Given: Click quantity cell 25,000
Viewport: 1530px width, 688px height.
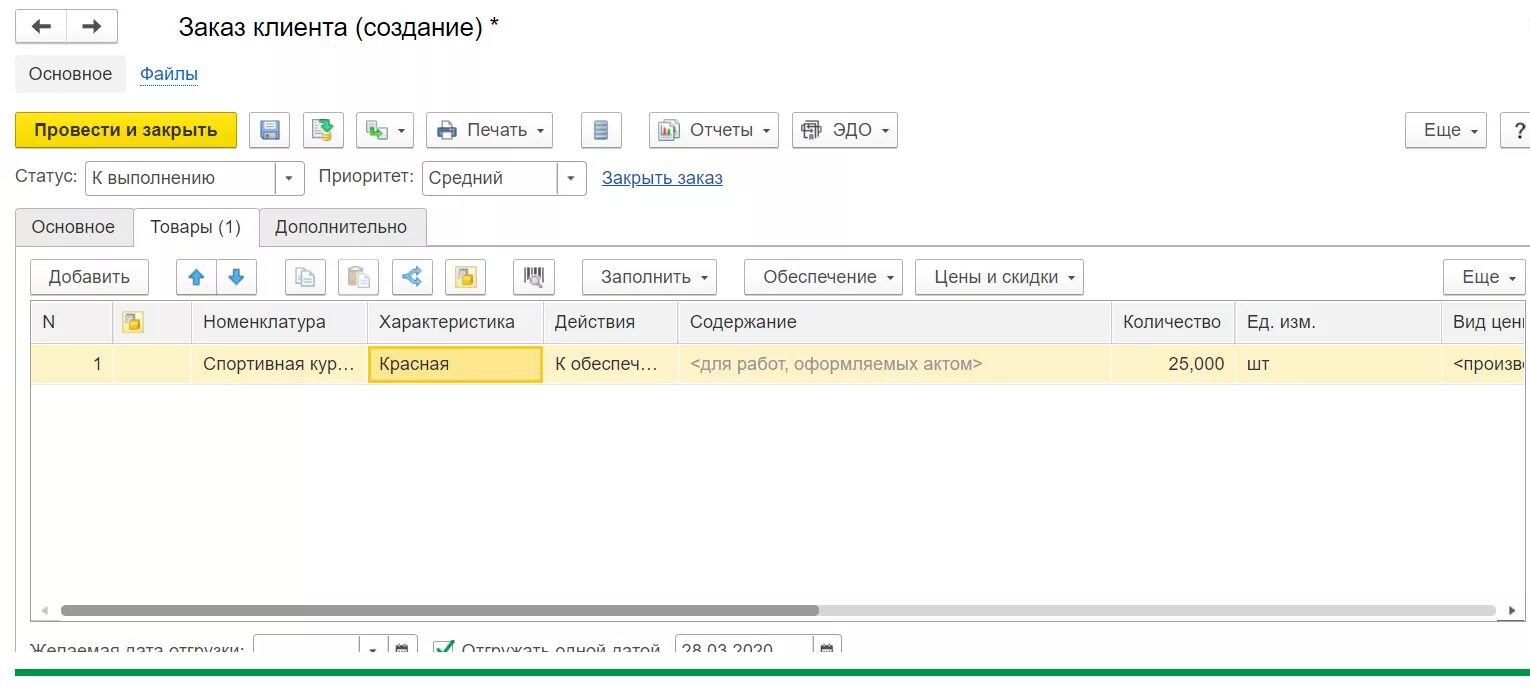Looking at the screenshot, I should pos(1172,364).
